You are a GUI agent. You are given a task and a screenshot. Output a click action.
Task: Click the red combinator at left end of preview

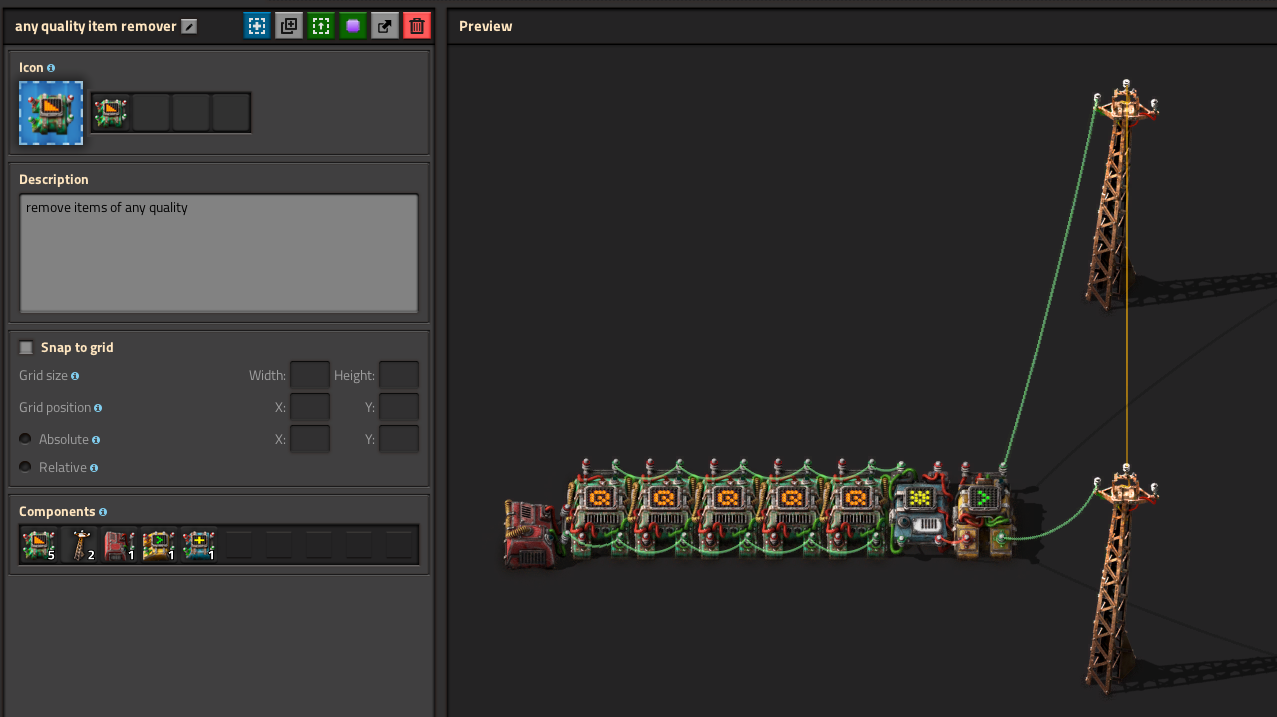point(530,535)
